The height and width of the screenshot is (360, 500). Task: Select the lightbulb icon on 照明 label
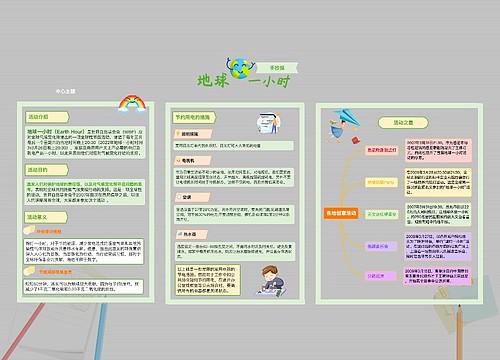178,133
